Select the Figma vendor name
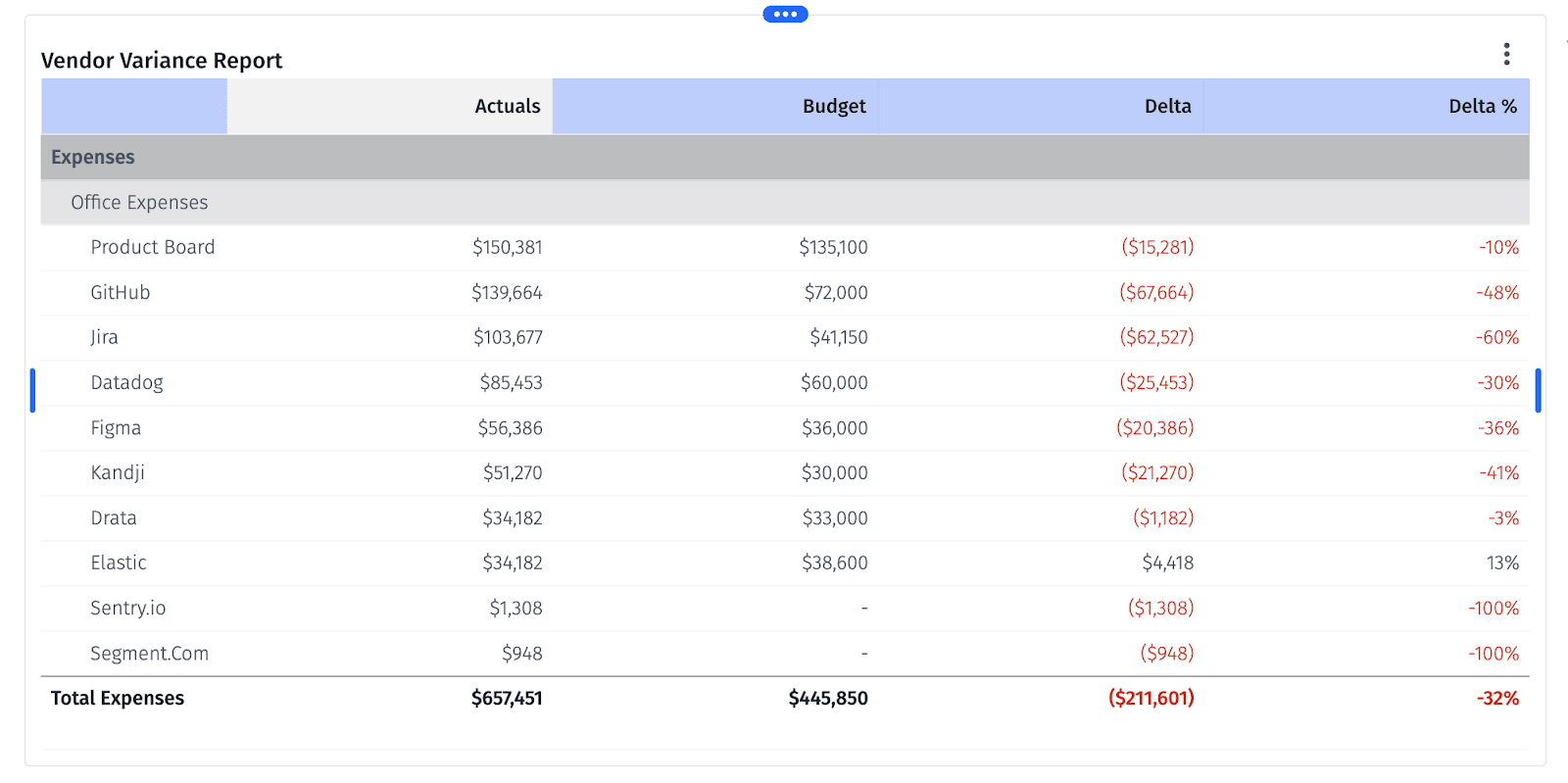 click(x=116, y=428)
